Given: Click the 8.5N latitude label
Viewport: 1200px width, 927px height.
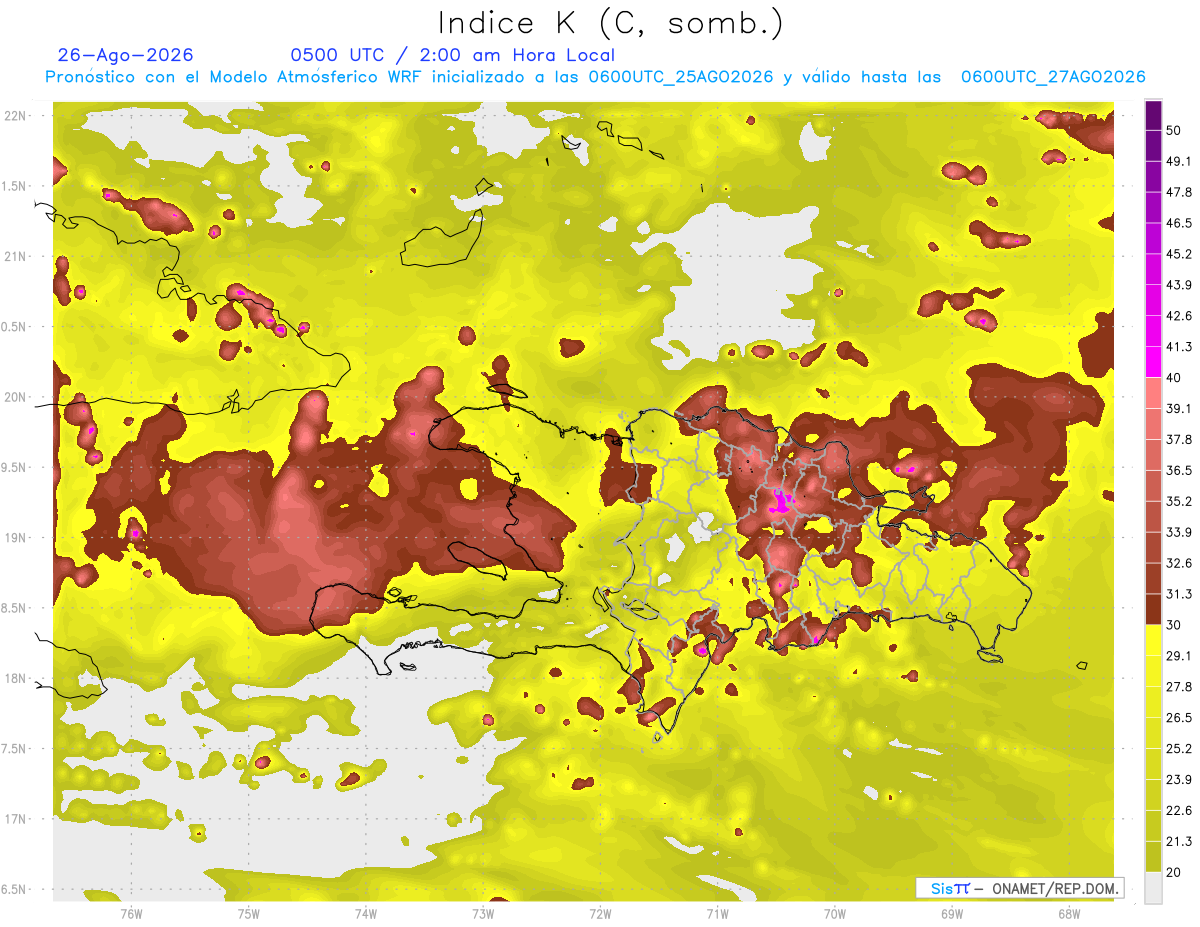Looking at the screenshot, I should click(x=14, y=608).
